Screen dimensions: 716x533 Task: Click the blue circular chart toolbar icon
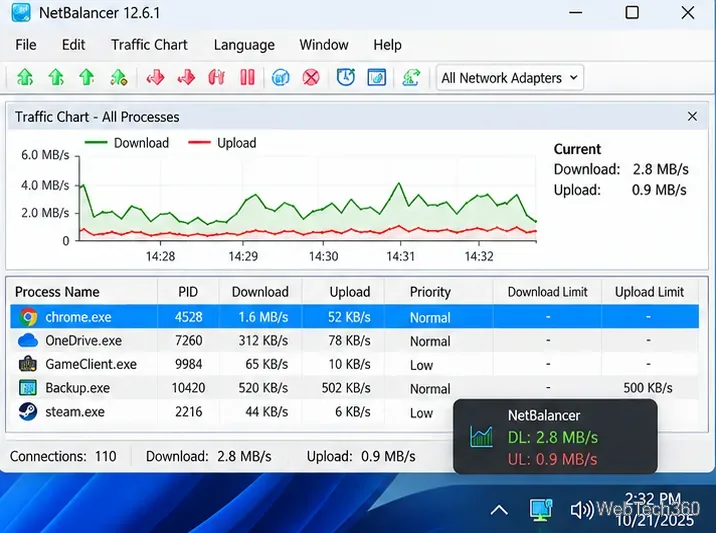click(x=280, y=78)
